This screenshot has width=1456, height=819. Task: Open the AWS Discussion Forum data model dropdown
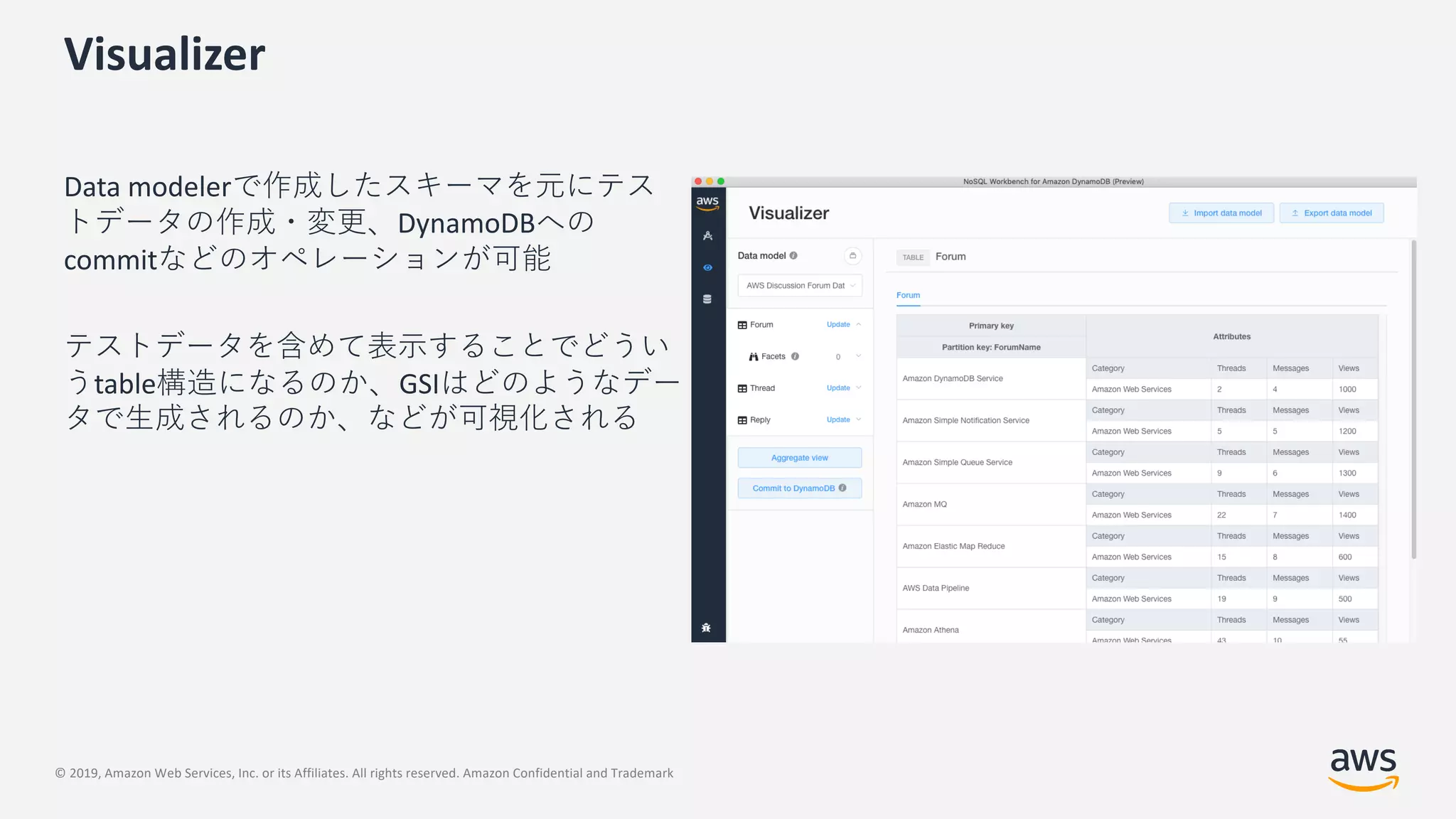point(800,286)
